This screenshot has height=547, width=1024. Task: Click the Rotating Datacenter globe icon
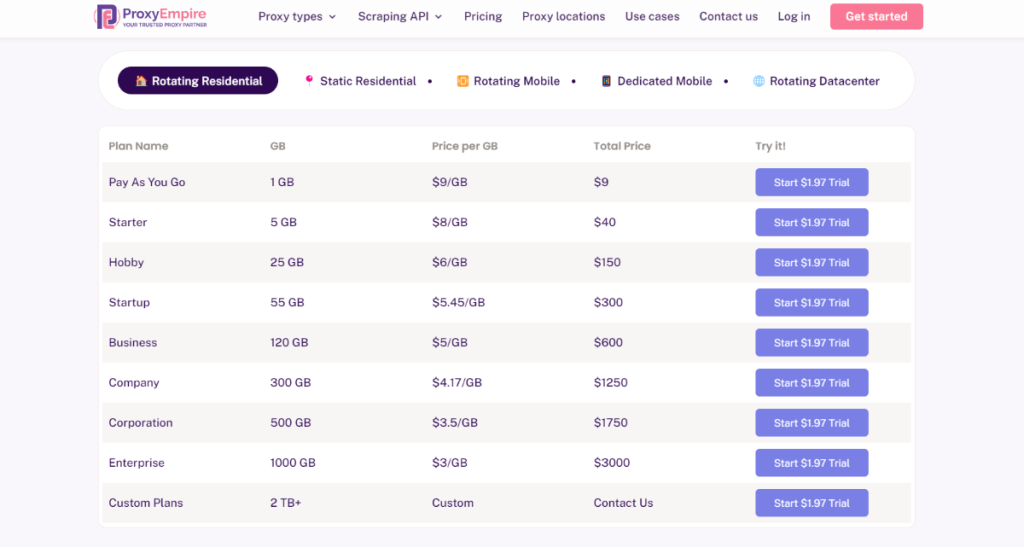coord(759,81)
